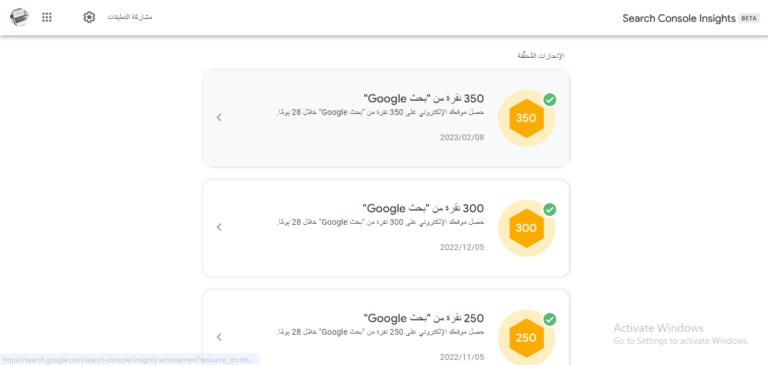
Task: Click the account profile avatar
Action: click(x=19, y=18)
